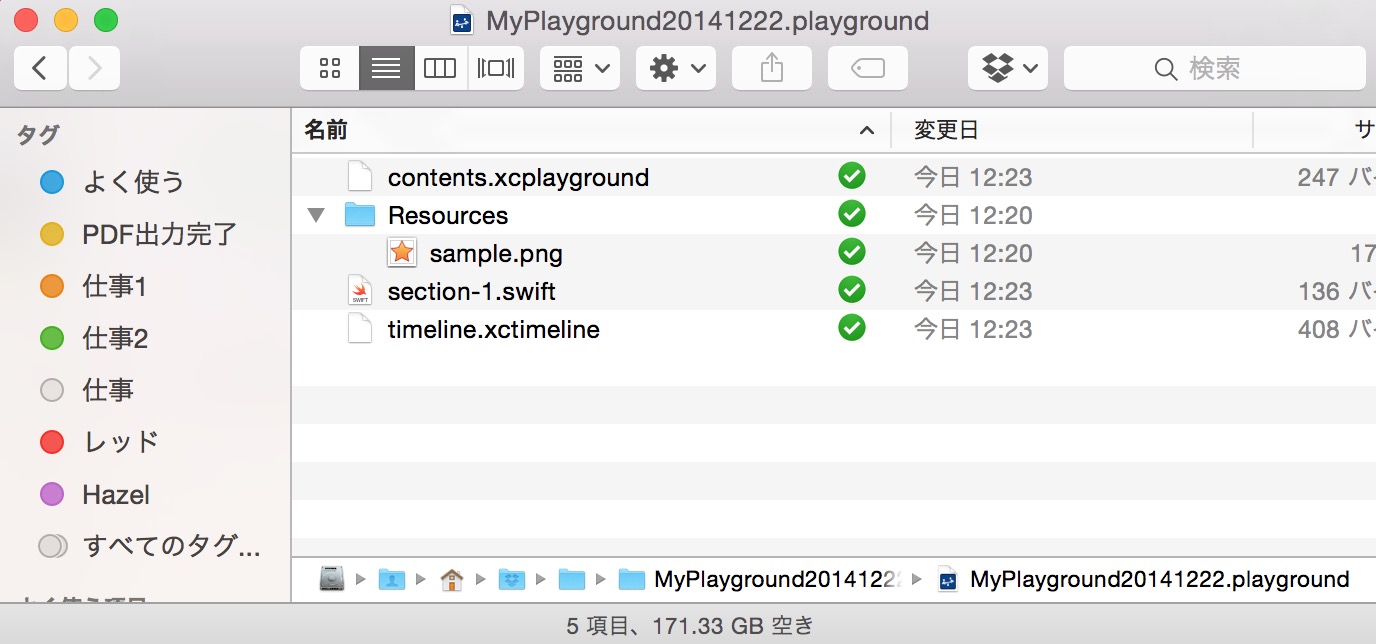
Task: Click the 136 バイト size of section-1.swift
Action: pyautogui.click(x=1337, y=291)
